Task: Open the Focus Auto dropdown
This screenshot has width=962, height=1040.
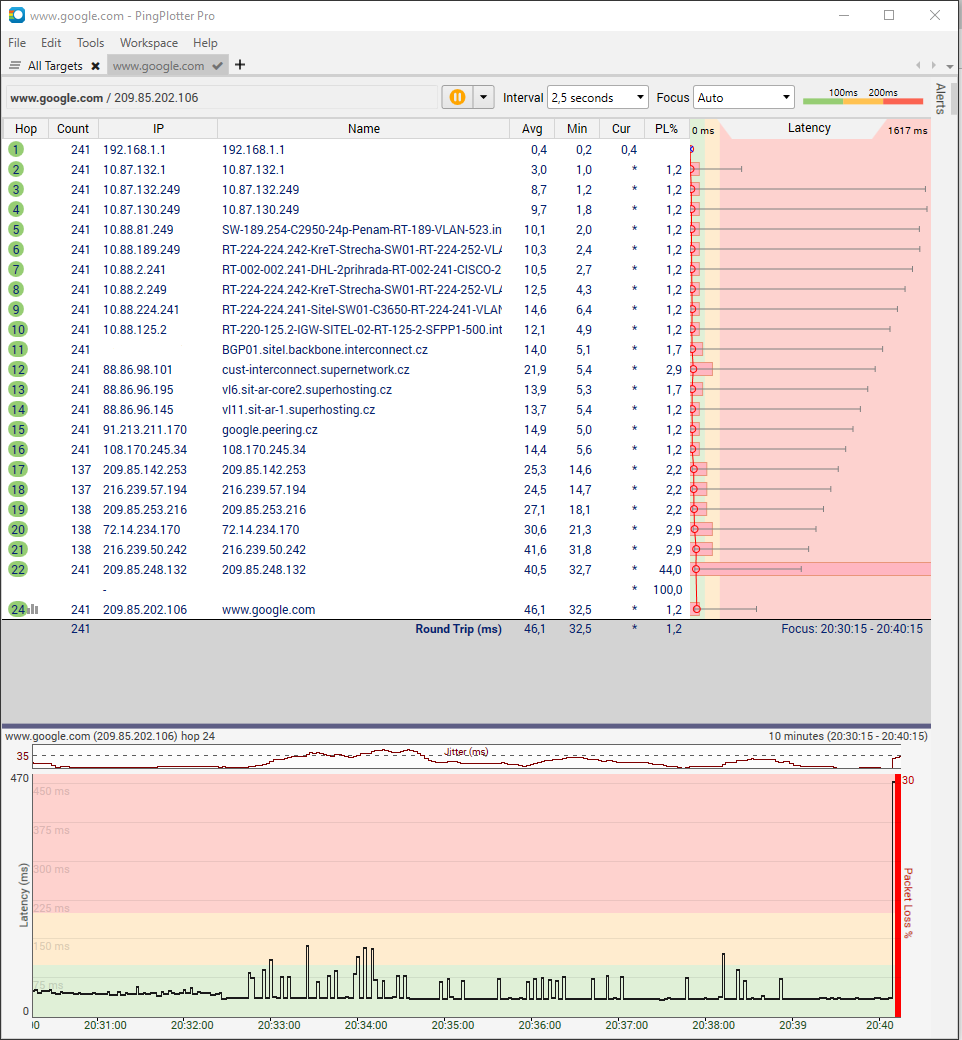Action: click(743, 98)
